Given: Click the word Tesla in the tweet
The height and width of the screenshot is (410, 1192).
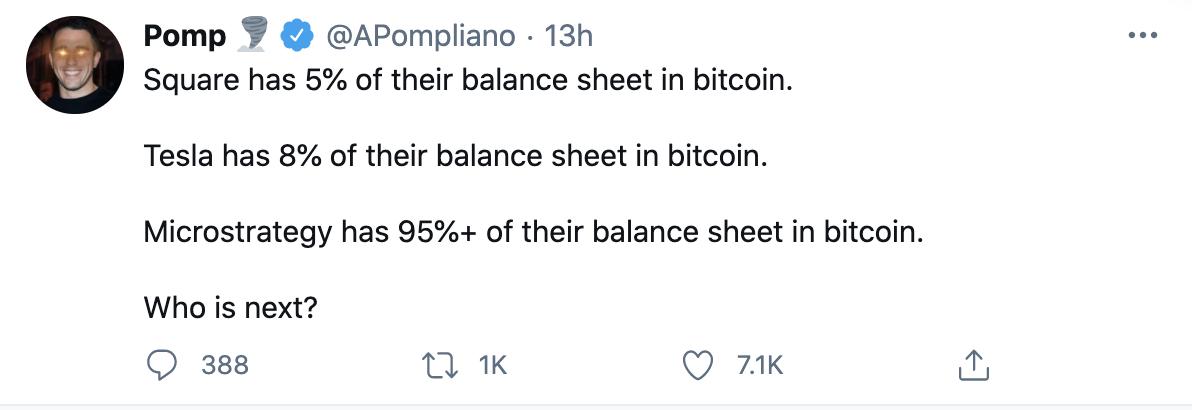Looking at the screenshot, I should tap(173, 157).
